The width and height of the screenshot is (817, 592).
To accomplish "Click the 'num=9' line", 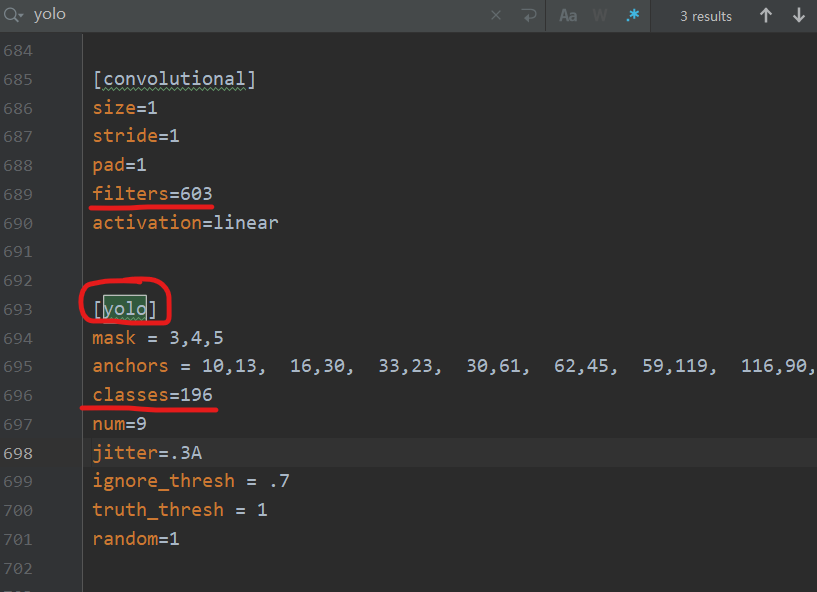I will 119,424.
